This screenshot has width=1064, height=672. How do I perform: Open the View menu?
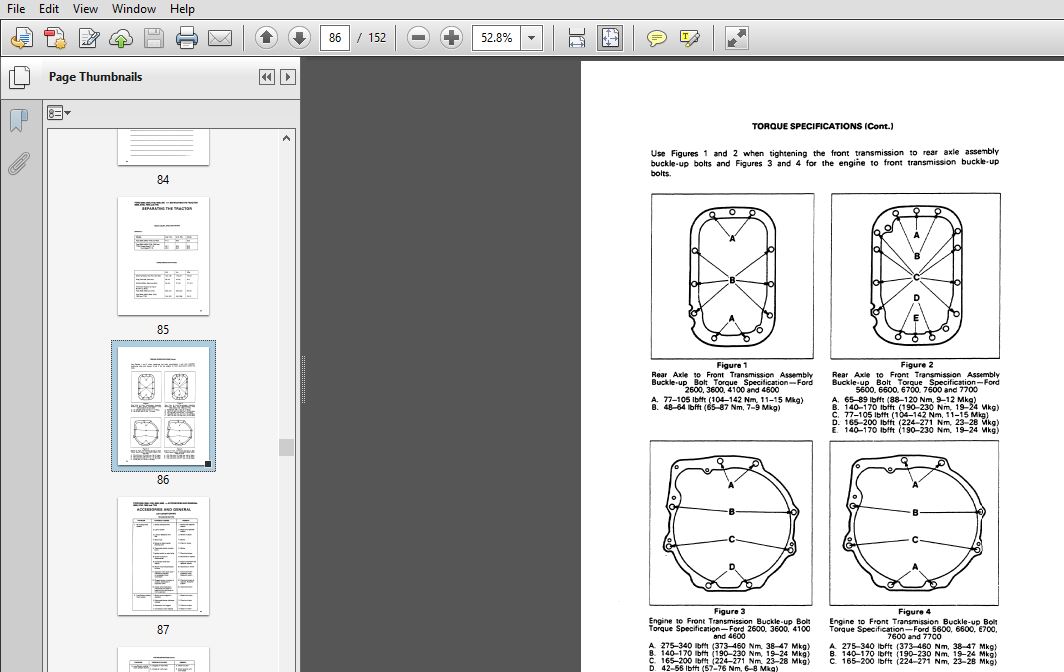pos(85,9)
